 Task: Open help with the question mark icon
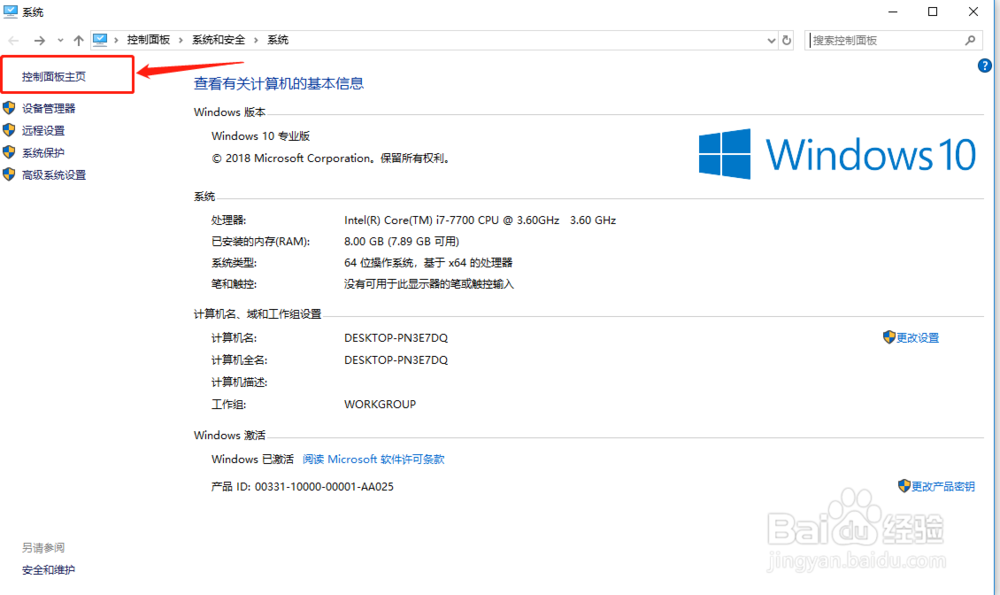point(984,66)
